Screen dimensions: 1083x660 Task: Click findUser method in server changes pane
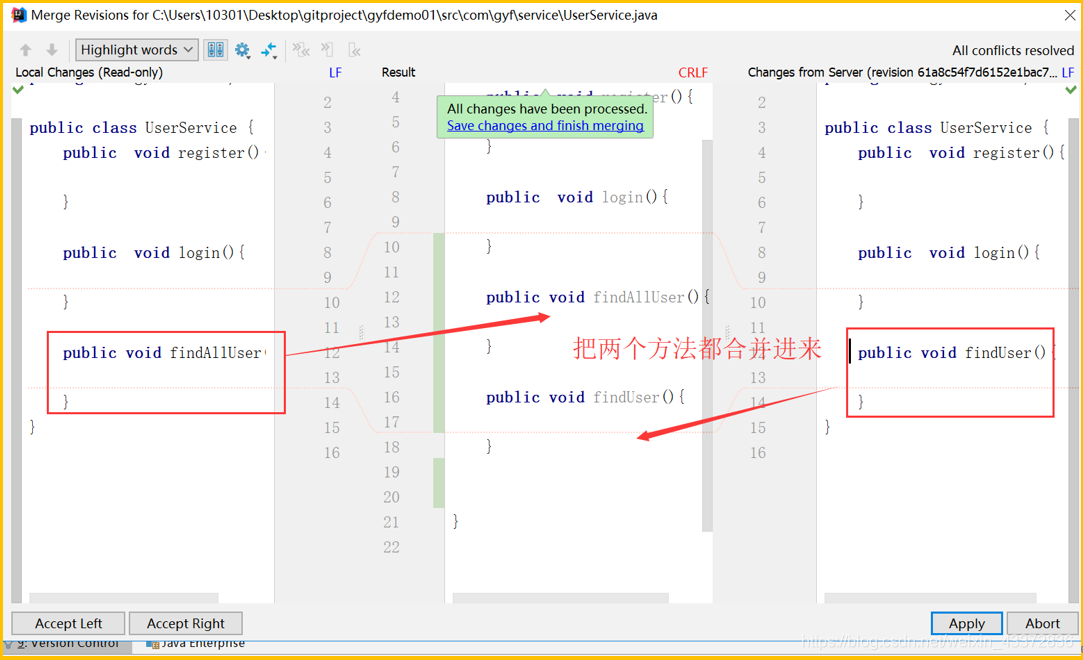pyautogui.click(x=957, y=353)
